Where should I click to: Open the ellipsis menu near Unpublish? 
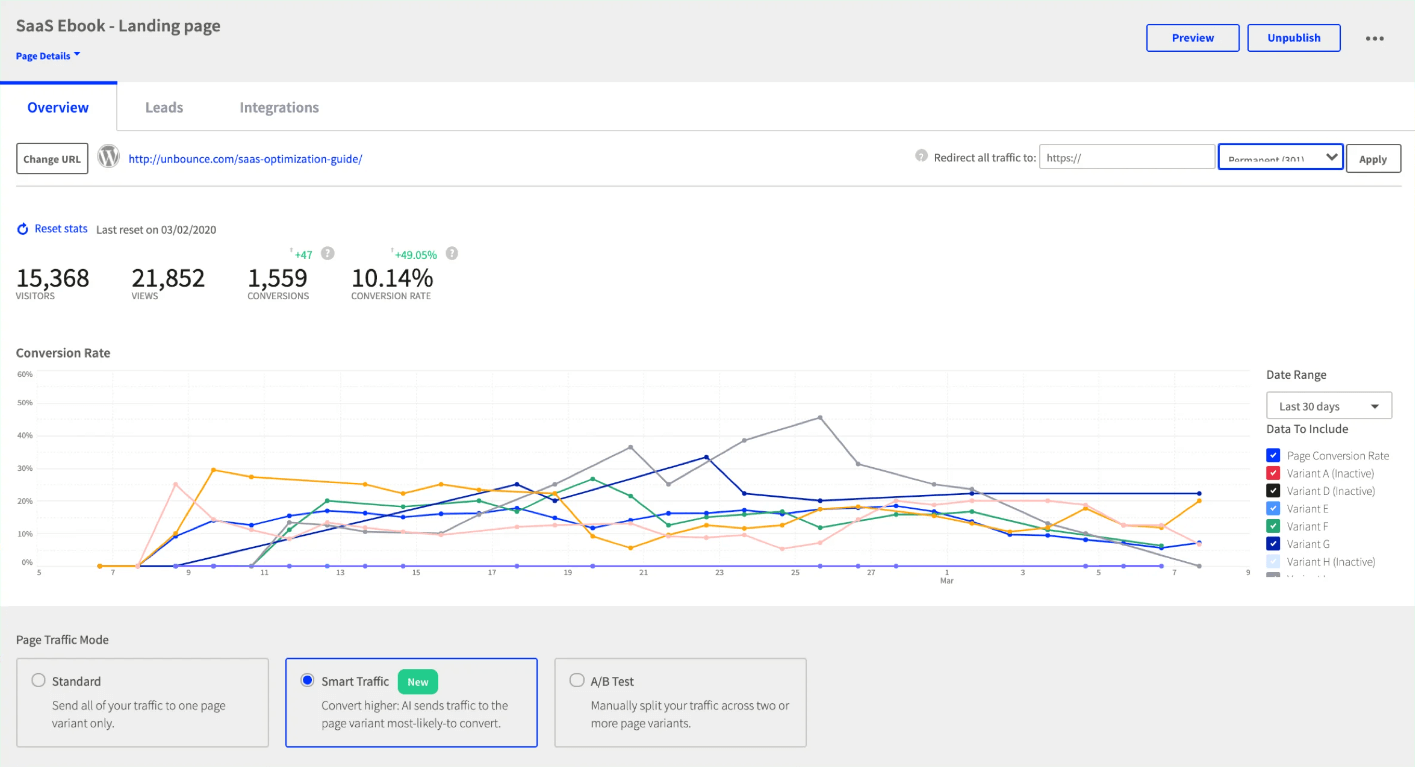tap(1375, 38)
